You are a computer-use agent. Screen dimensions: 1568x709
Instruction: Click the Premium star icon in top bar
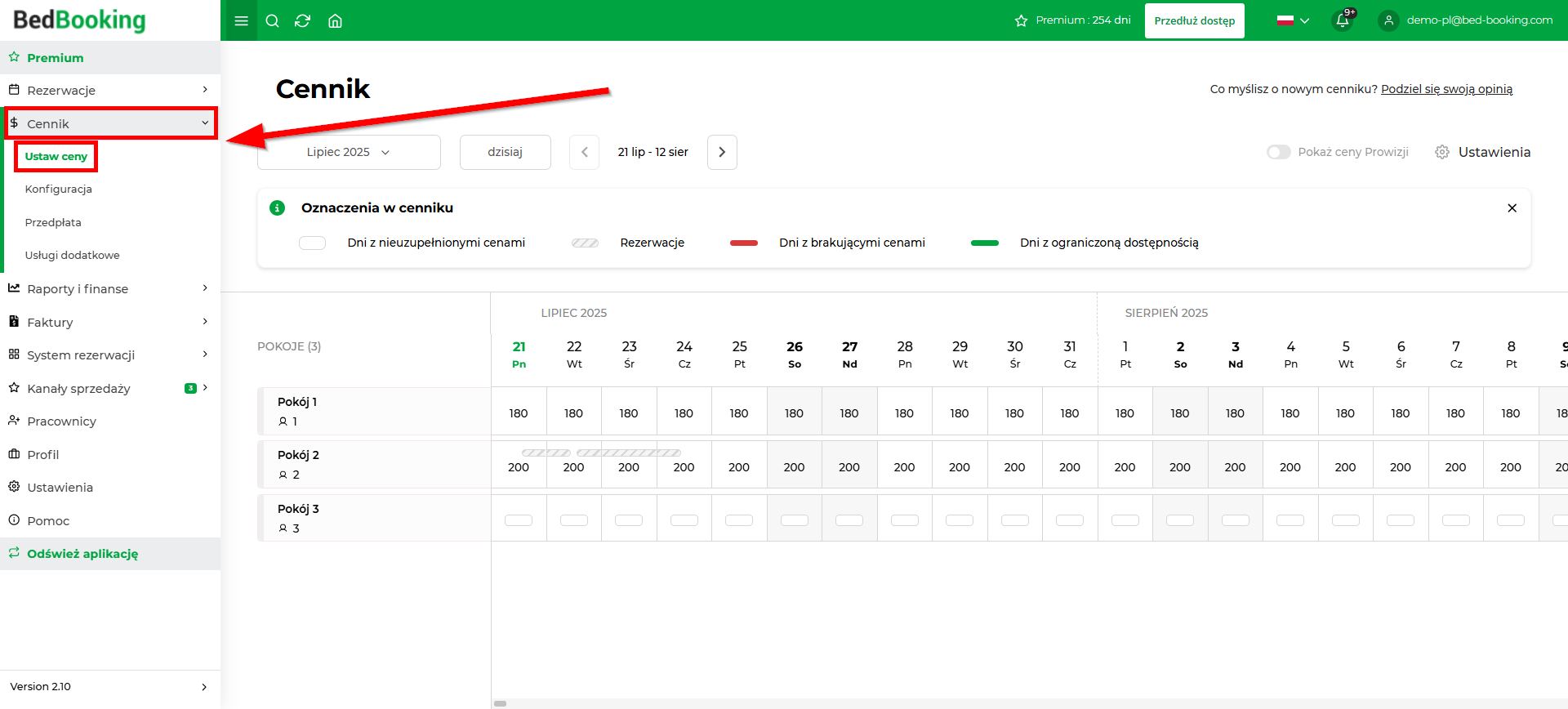1021,20
